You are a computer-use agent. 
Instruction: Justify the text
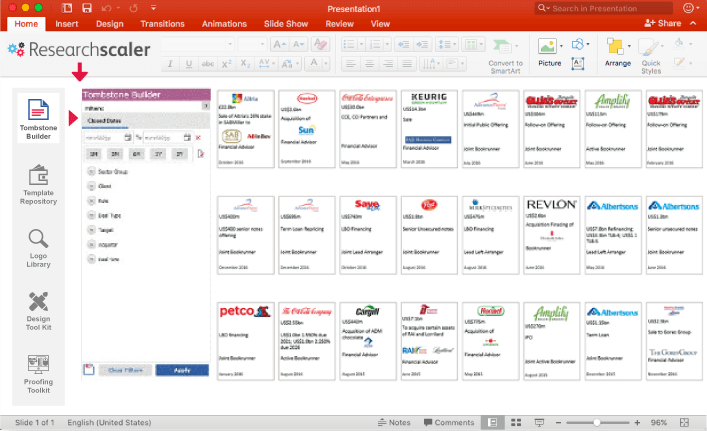point(407,64)
